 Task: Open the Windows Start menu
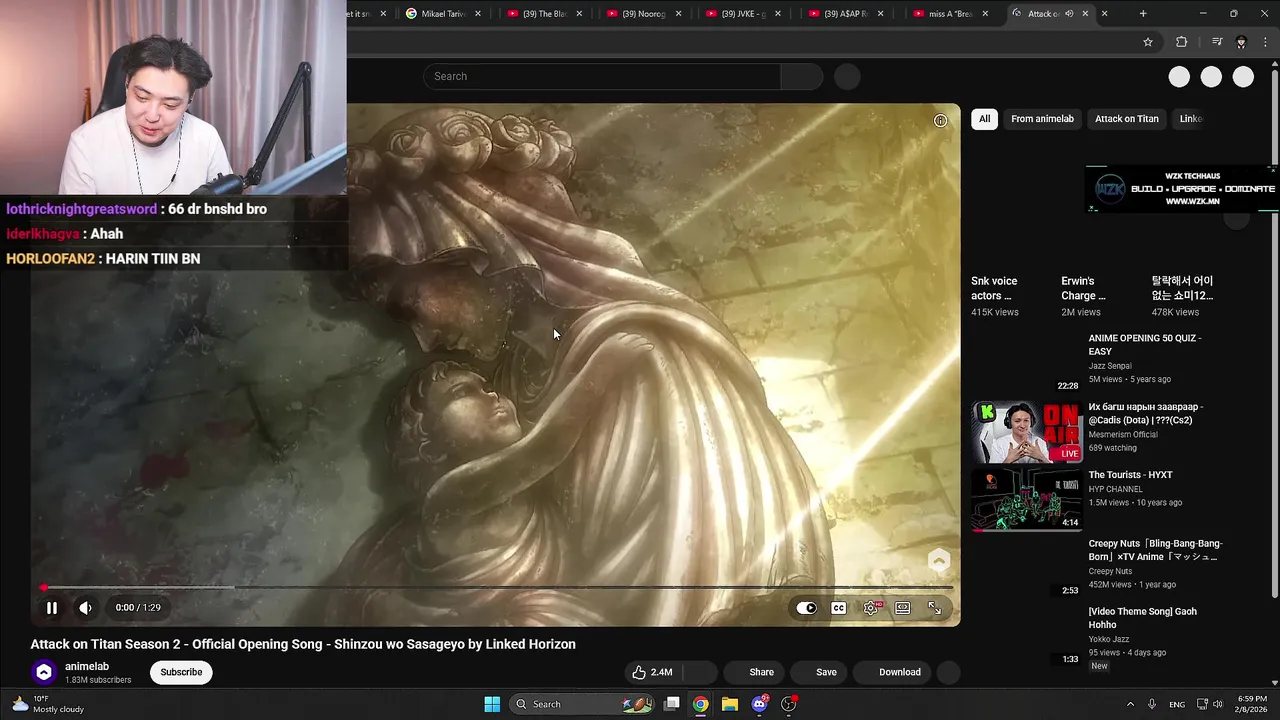click(492, 704)
